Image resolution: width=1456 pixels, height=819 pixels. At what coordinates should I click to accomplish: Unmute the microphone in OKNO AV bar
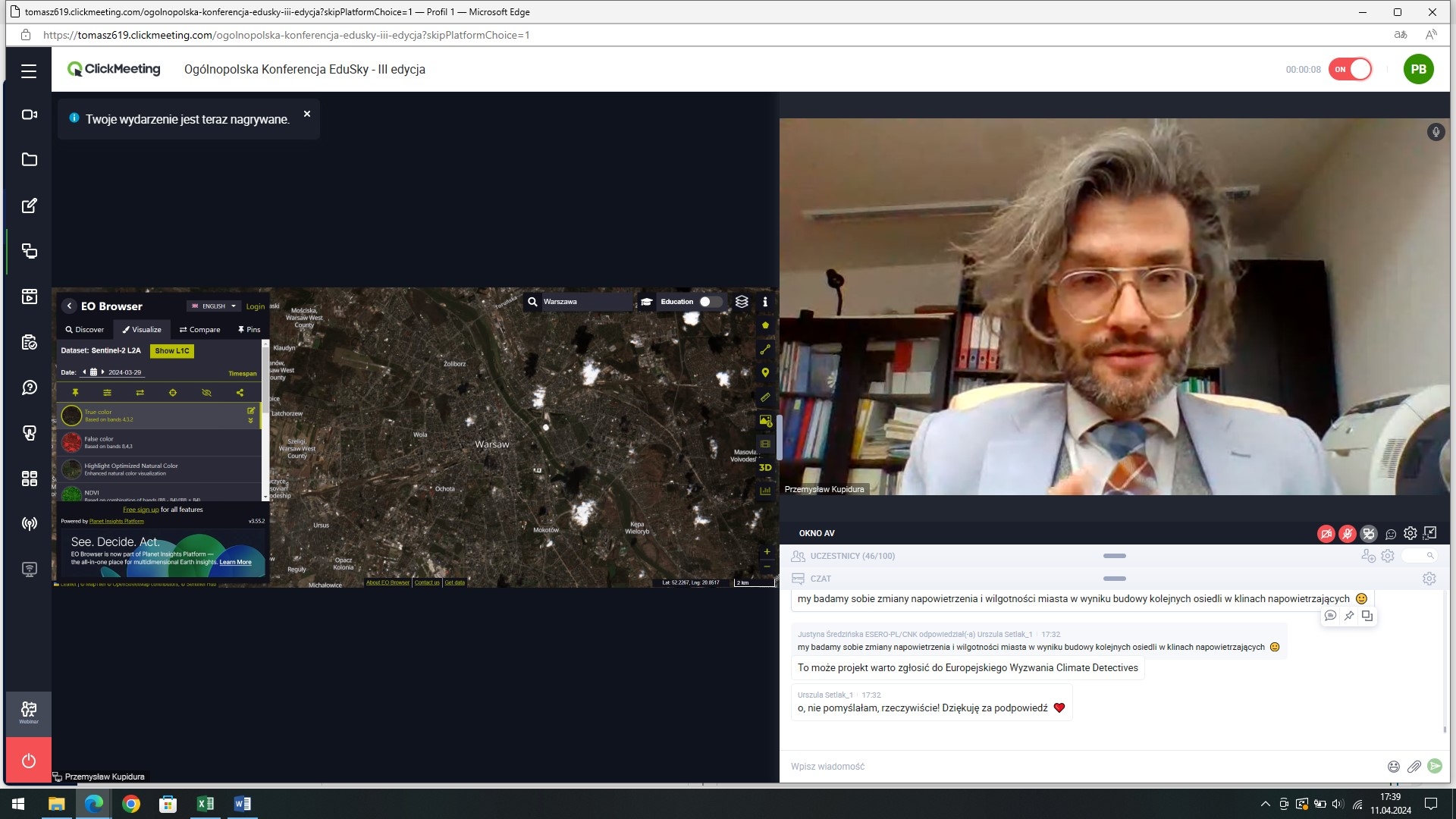tap(1347, 534)
